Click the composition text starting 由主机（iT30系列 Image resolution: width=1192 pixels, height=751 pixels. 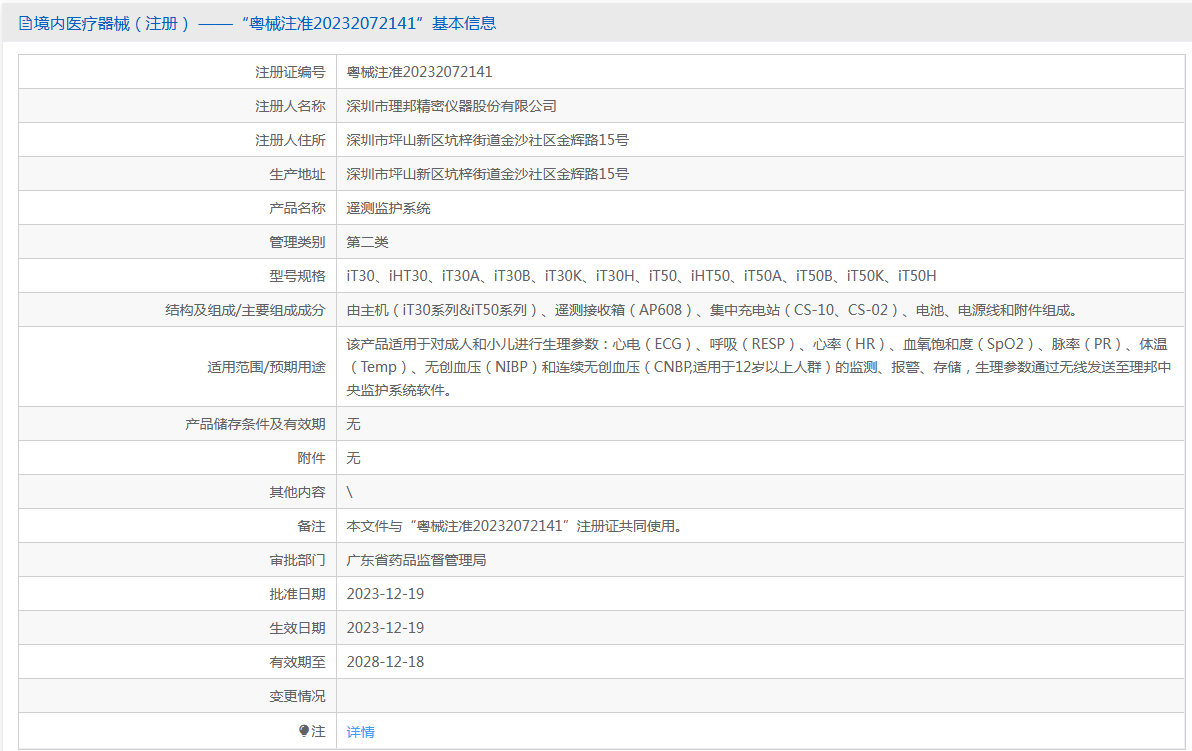(x=712, y=310)
